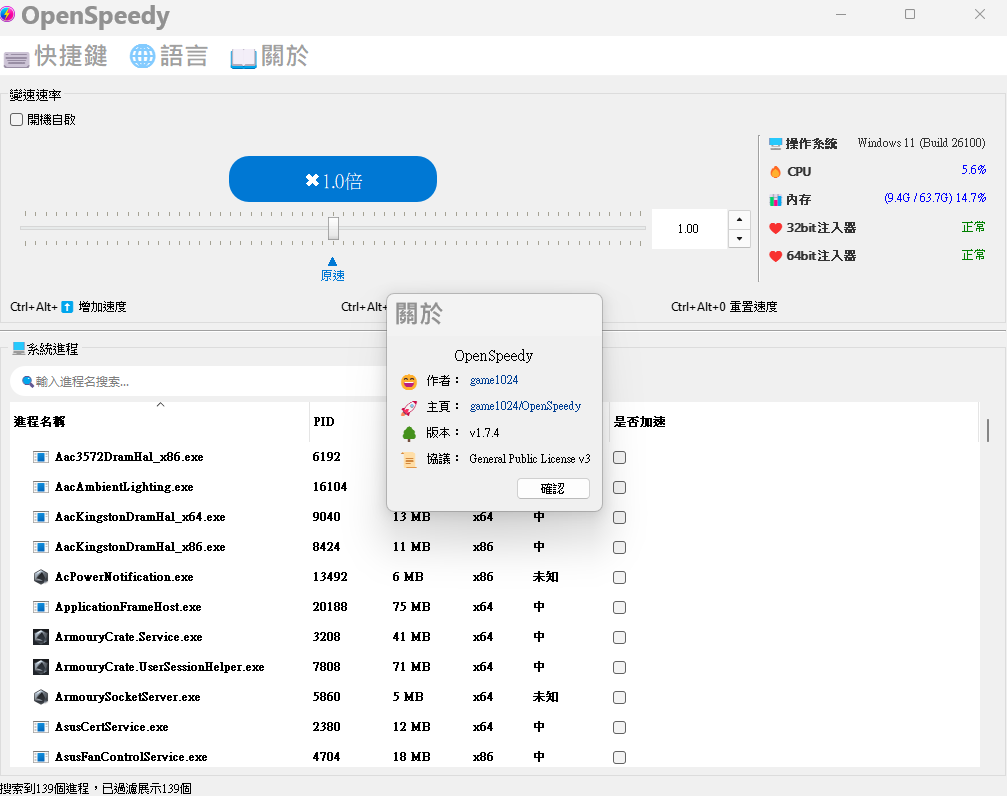Click the ApplicationFrameHost.exe process icon
The height and width of the screenshot is (796, 1007).
click(40, 606)
